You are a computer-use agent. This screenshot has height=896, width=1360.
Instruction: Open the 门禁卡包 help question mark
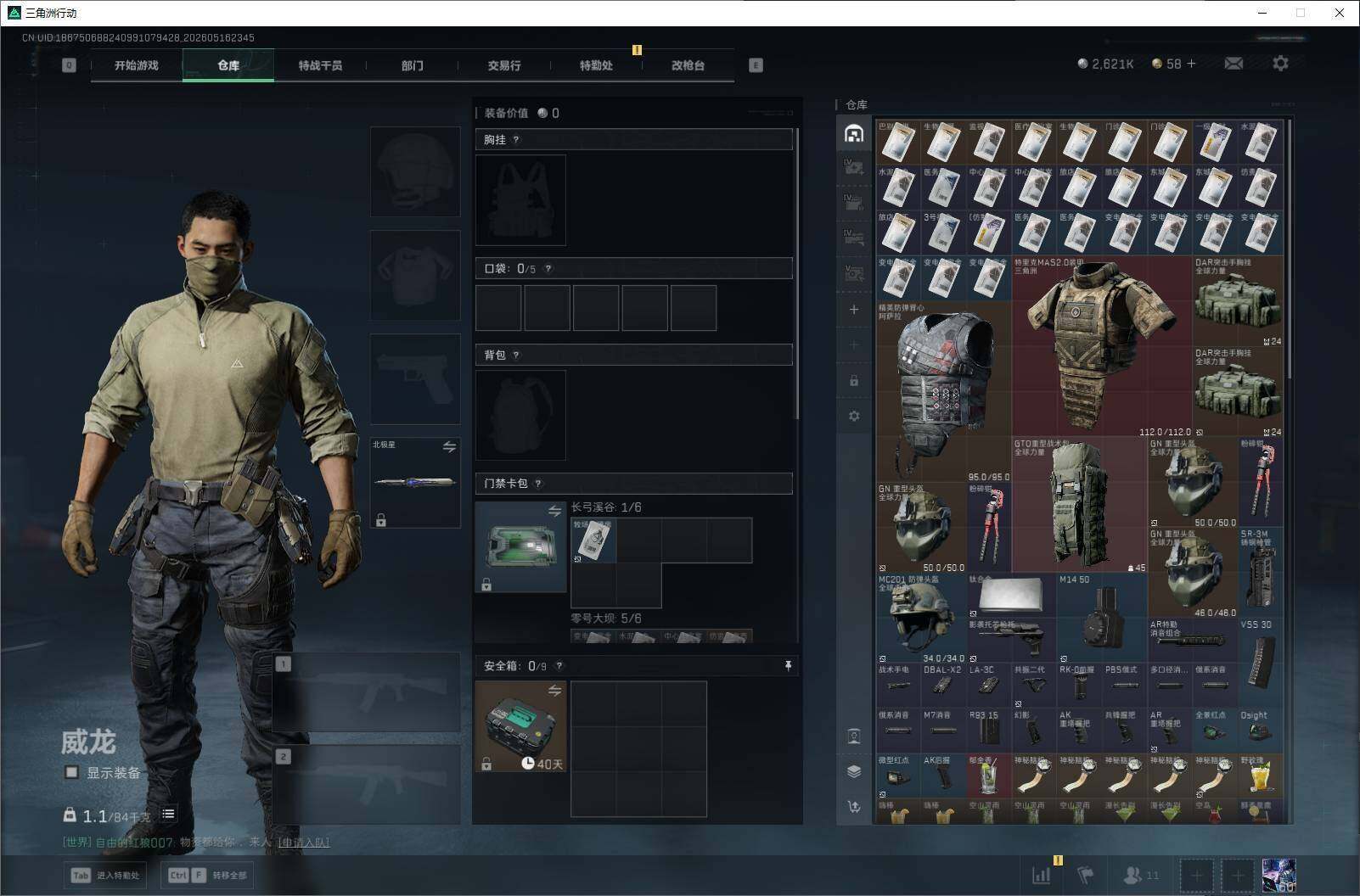coord(538,484)
